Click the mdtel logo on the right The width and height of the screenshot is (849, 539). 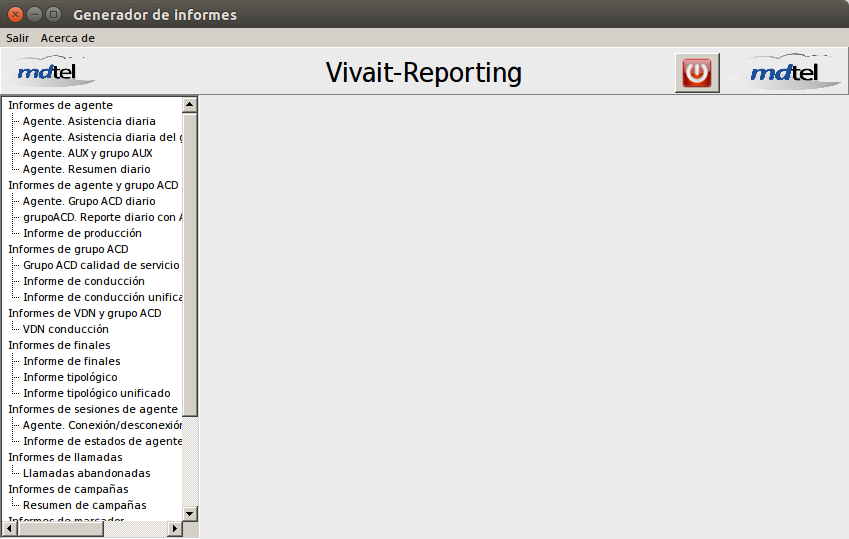coord(788,72)
